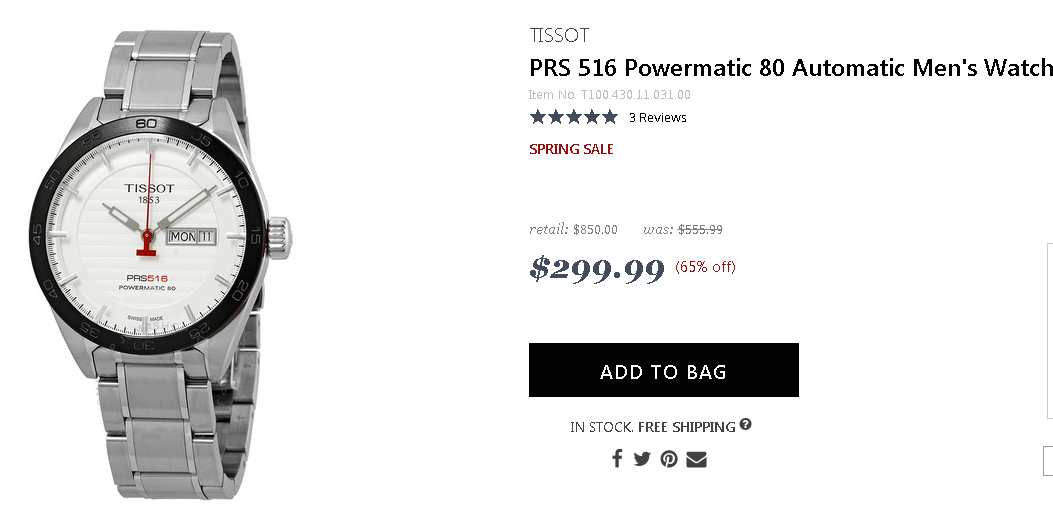The image size is (1053, 512).
Task: Click the crossed-out was price $555.99
Action: pos(700,230)
